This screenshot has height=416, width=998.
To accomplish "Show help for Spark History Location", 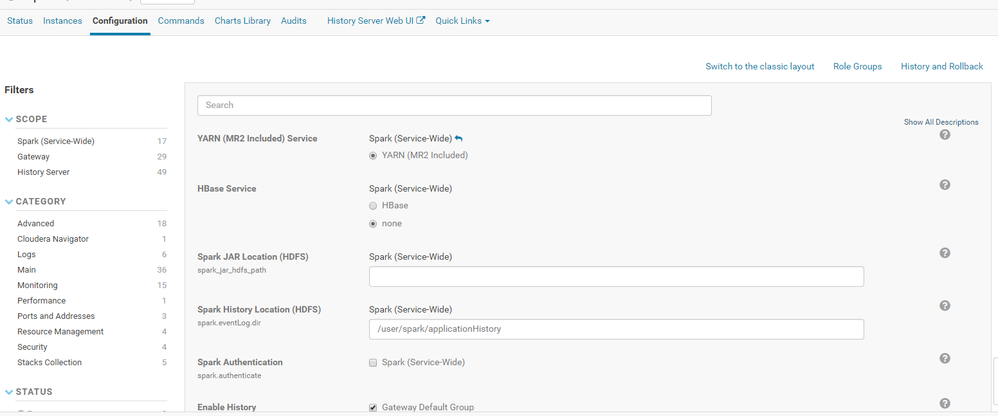I will tap(945, 305).
